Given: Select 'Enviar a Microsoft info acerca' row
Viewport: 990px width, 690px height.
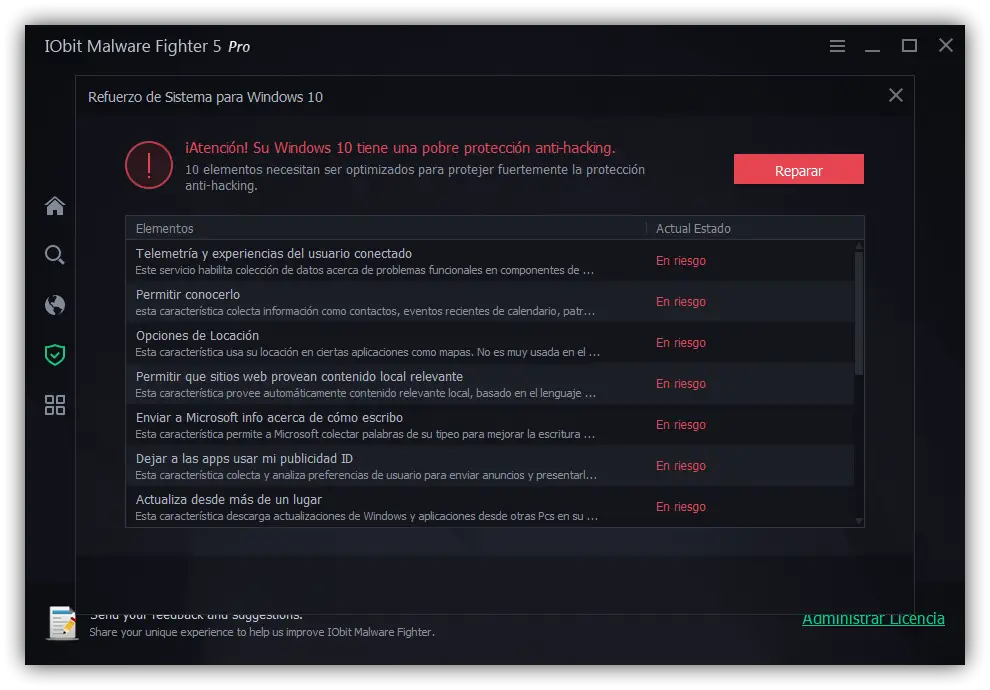Looking at the screenshot, I should (490, 425).
